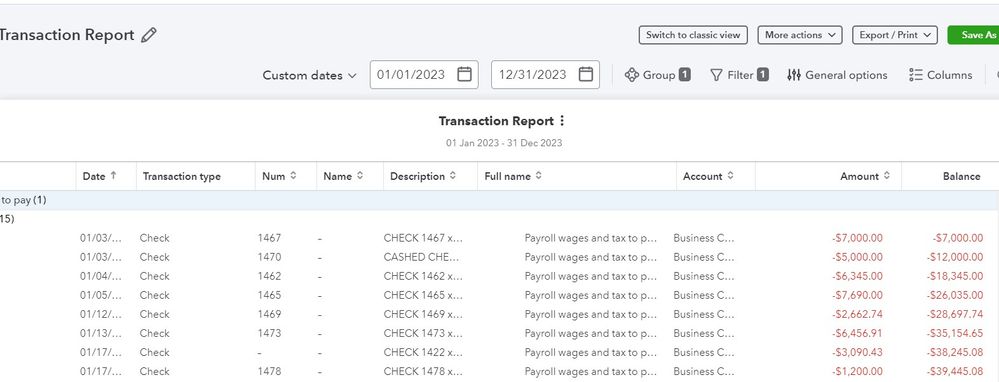
Task: Sort by Date column arrow
Action: [113, 176]
